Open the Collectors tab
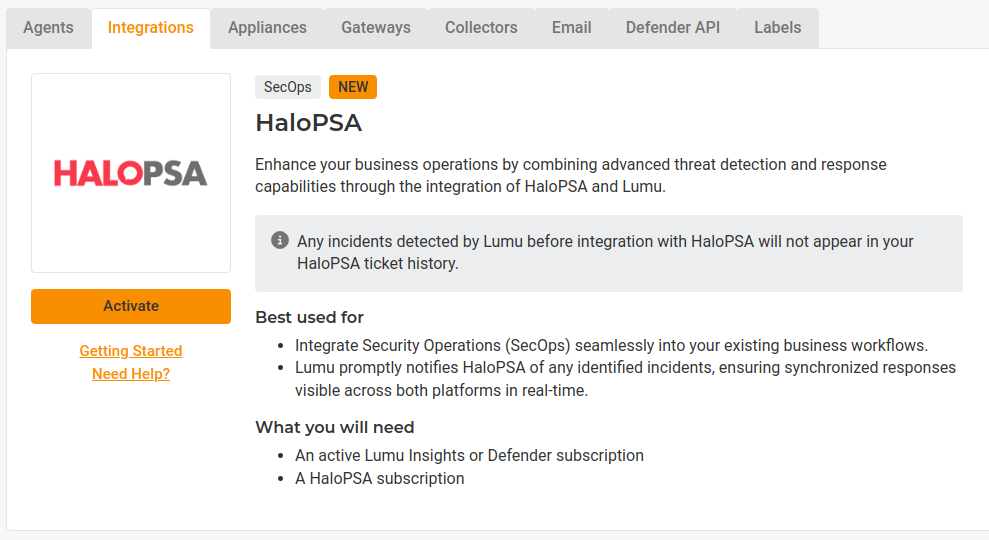 (x=481, y=28)
